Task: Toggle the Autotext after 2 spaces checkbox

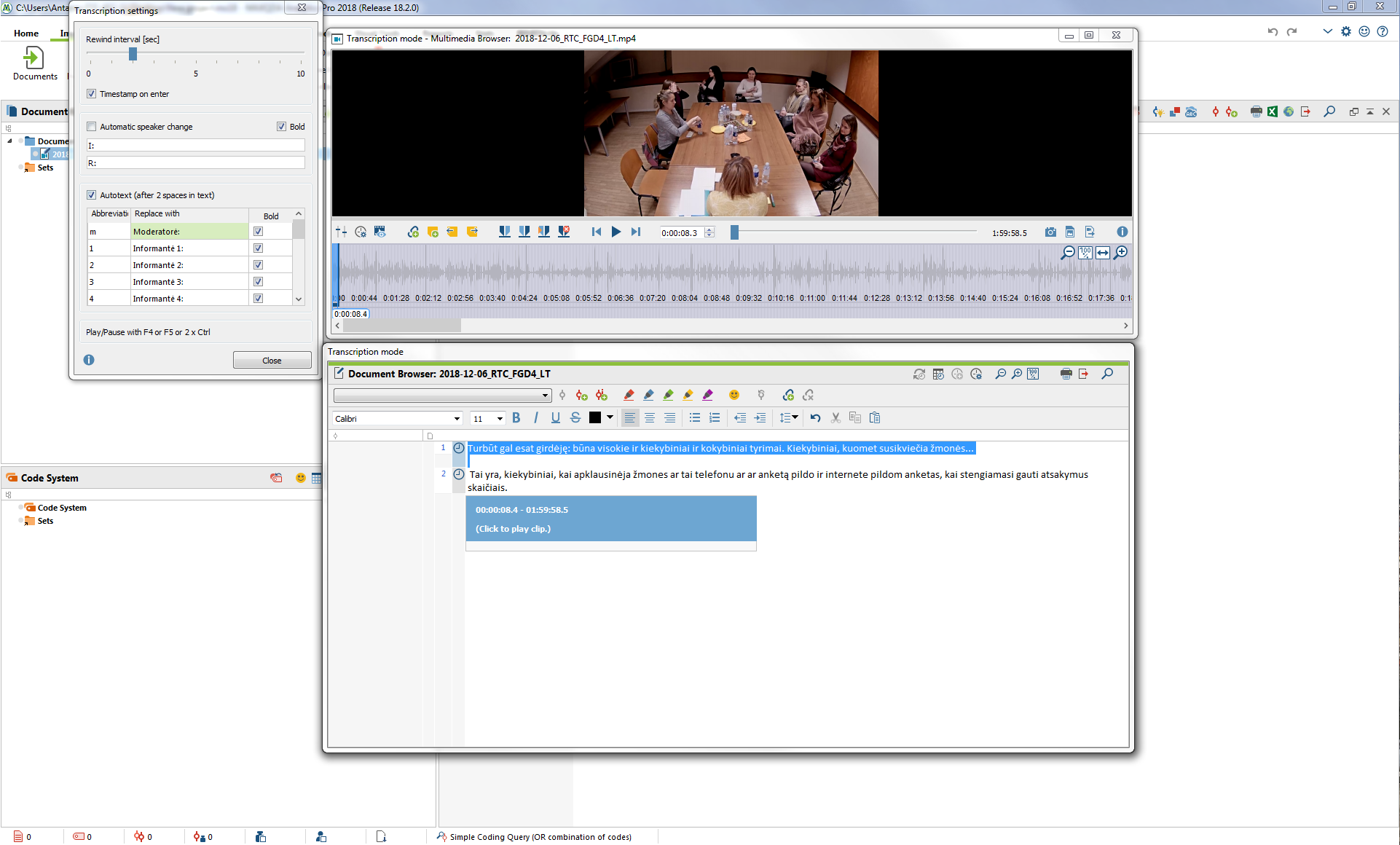Action: [92, 195]
